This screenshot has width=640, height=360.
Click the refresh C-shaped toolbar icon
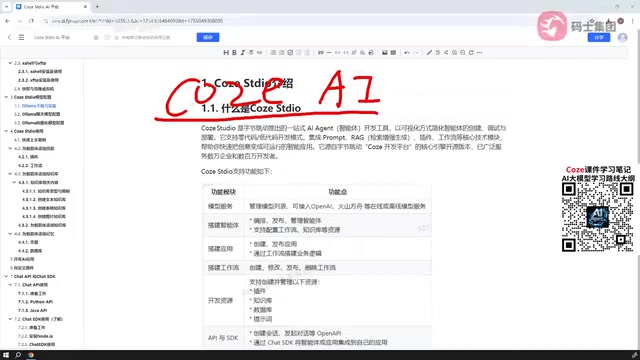pyautogui.click(x=471, y=53)
